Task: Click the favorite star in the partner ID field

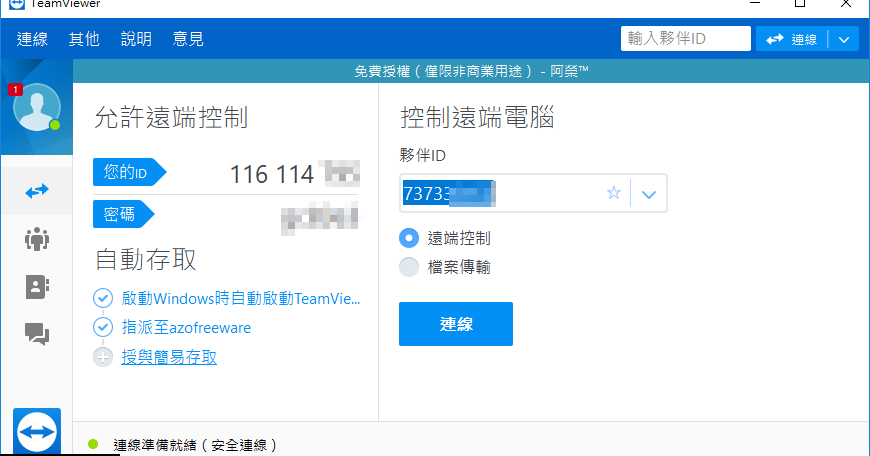Action: click(614, 193)
